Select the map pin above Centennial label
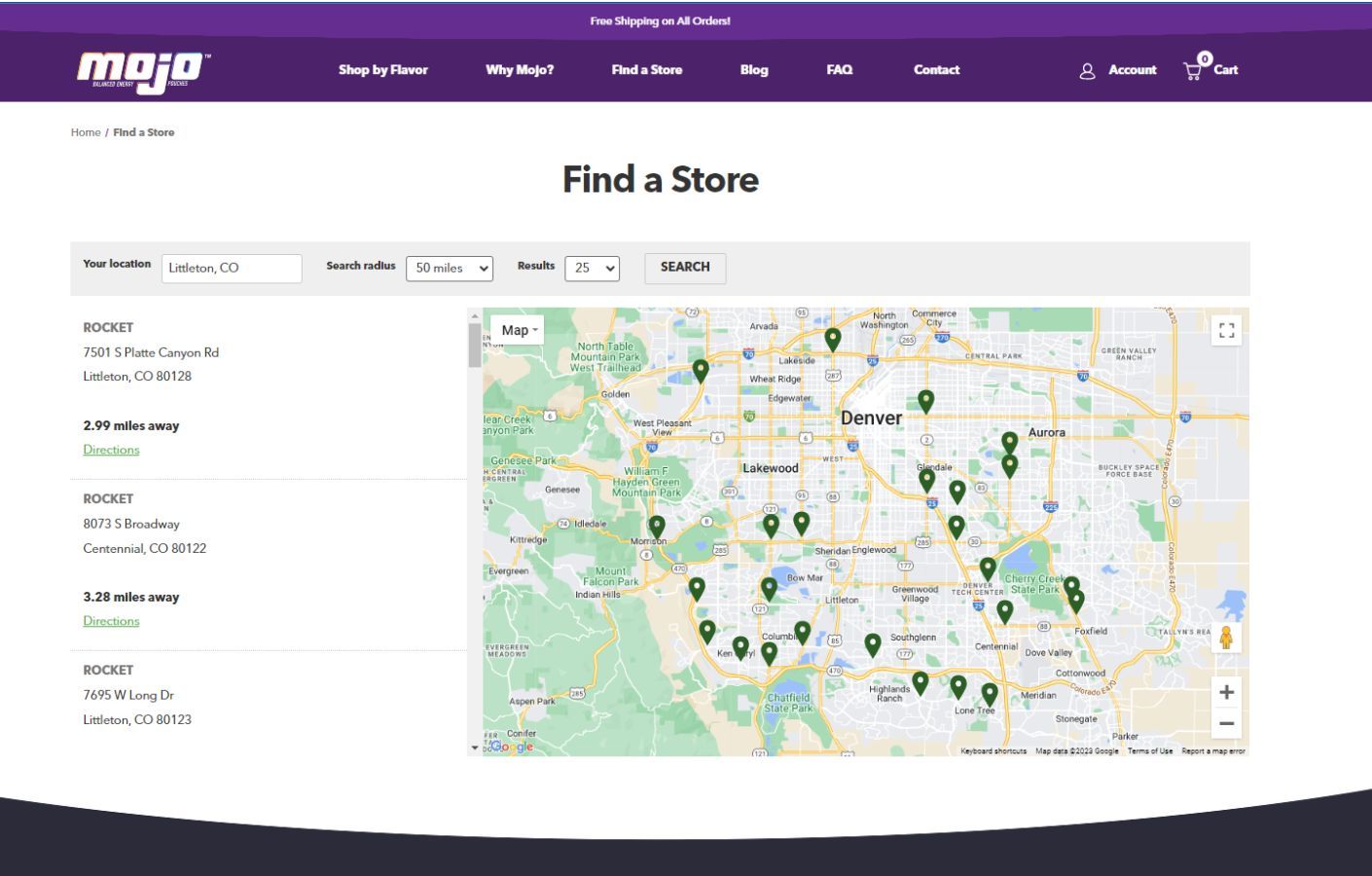This screenshot has height=876, width=1372. (x=1005, y=611)
